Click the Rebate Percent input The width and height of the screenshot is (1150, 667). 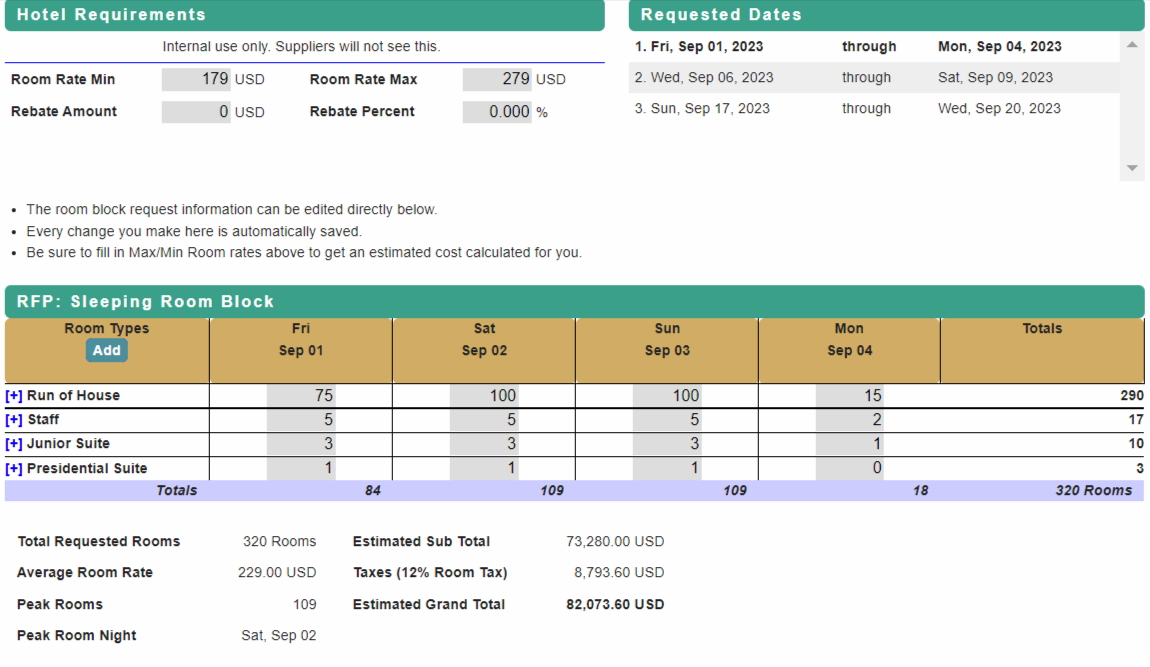click(497, 112)
